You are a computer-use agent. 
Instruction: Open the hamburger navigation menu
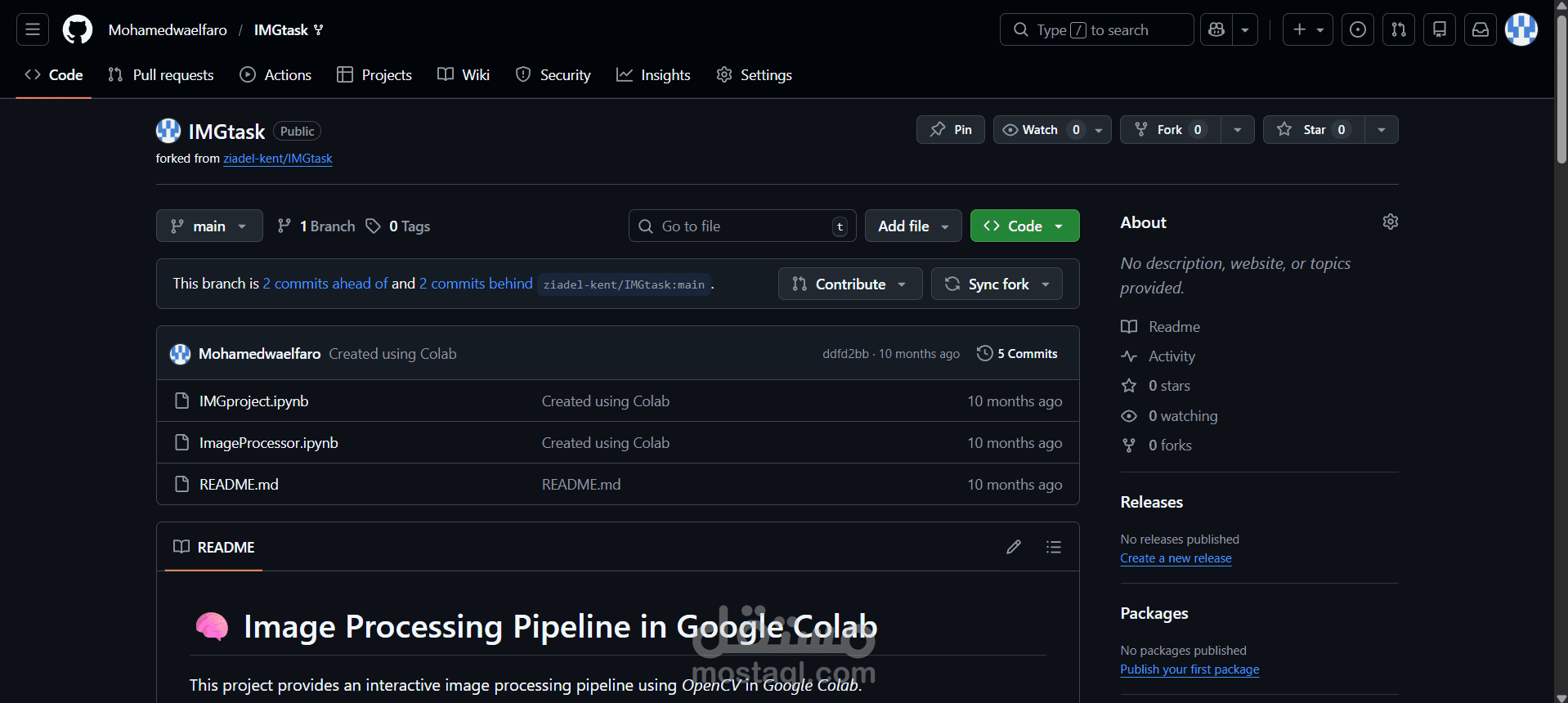click(33, 29)
